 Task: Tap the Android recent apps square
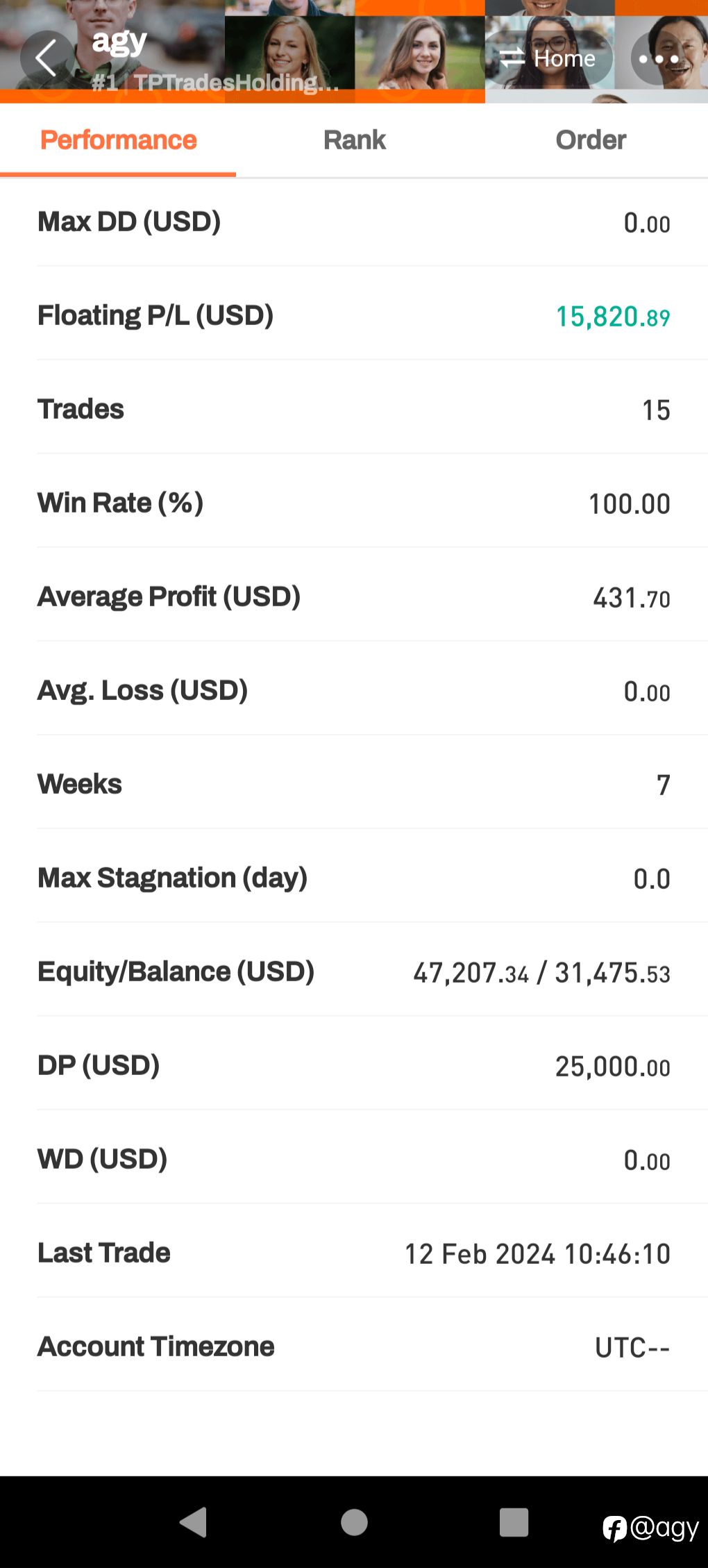(514, 1522)
